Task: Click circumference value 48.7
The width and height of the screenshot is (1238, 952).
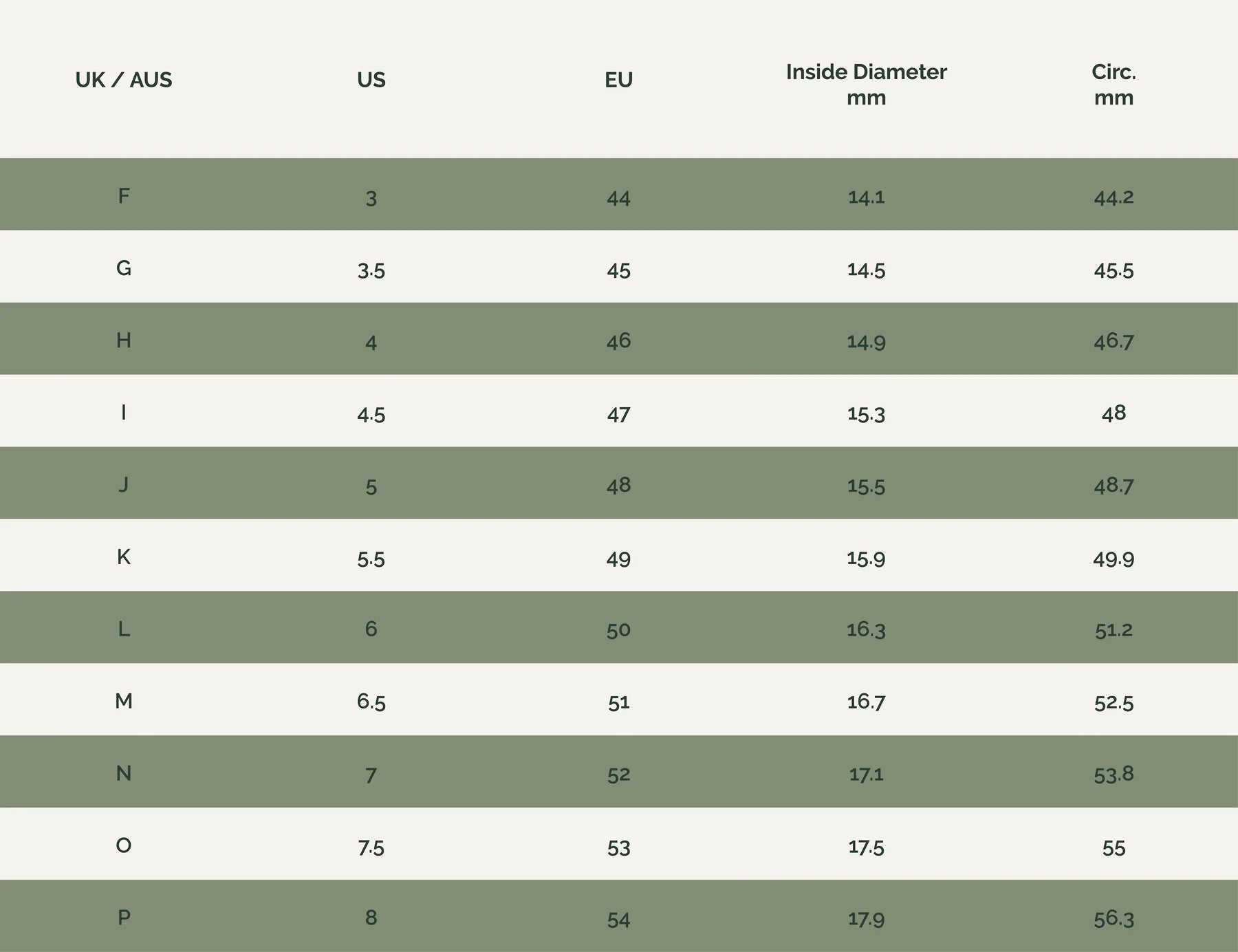Action: pyautogui.click(x=1114, y=486)
